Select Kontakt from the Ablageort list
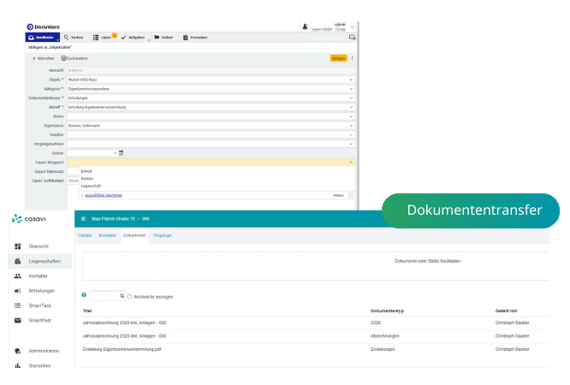 87,179
